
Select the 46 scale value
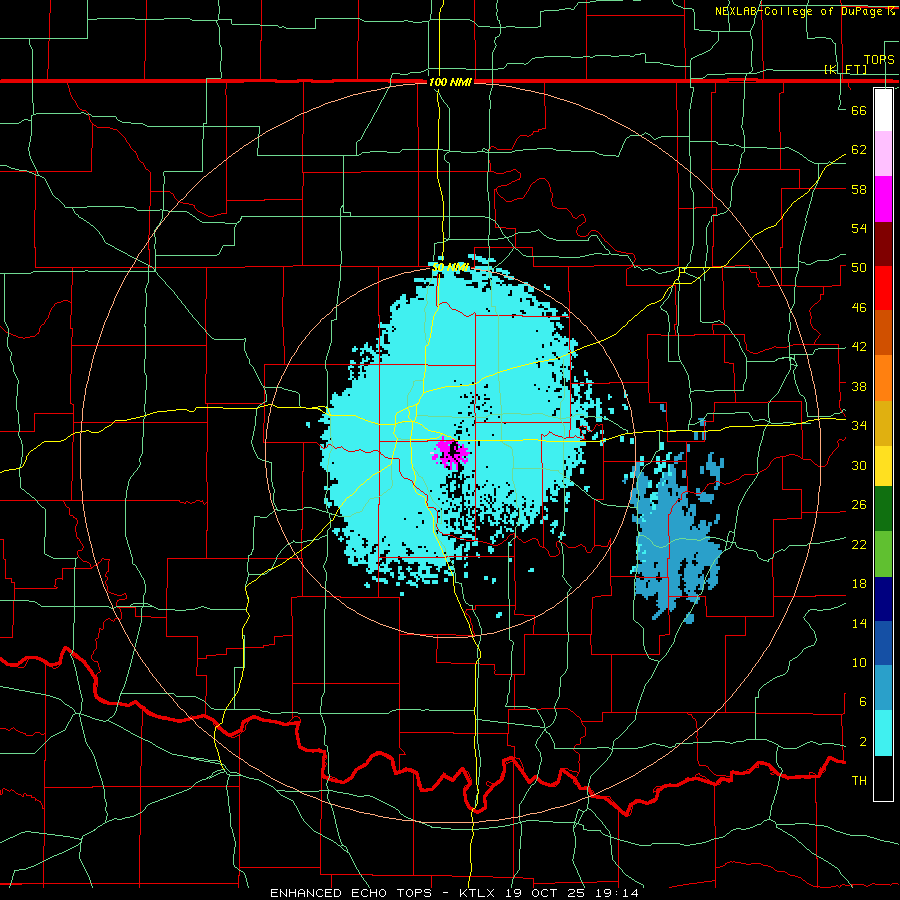(x=859, y=308)
